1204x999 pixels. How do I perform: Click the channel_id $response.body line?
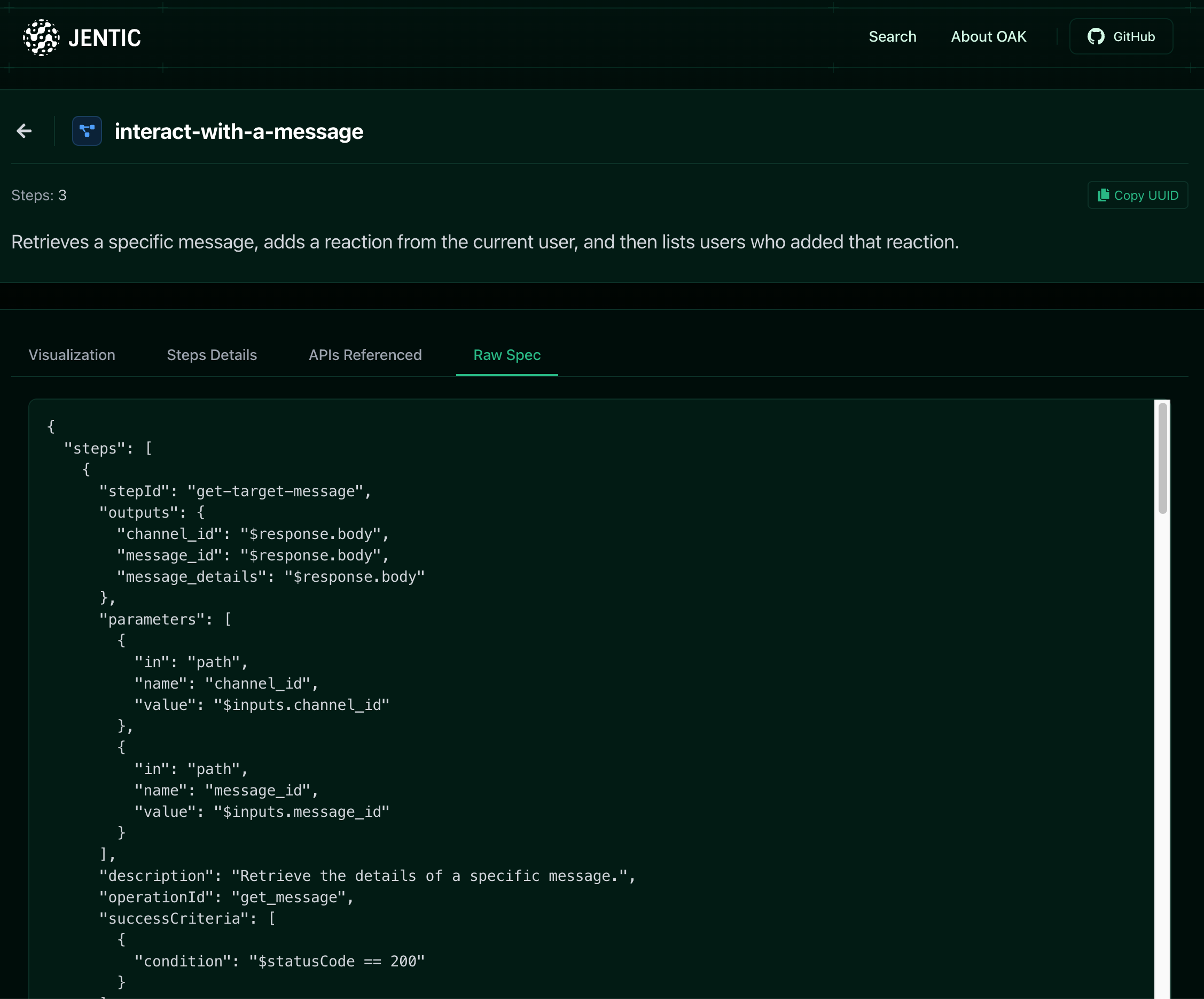[x=253, y=534]
